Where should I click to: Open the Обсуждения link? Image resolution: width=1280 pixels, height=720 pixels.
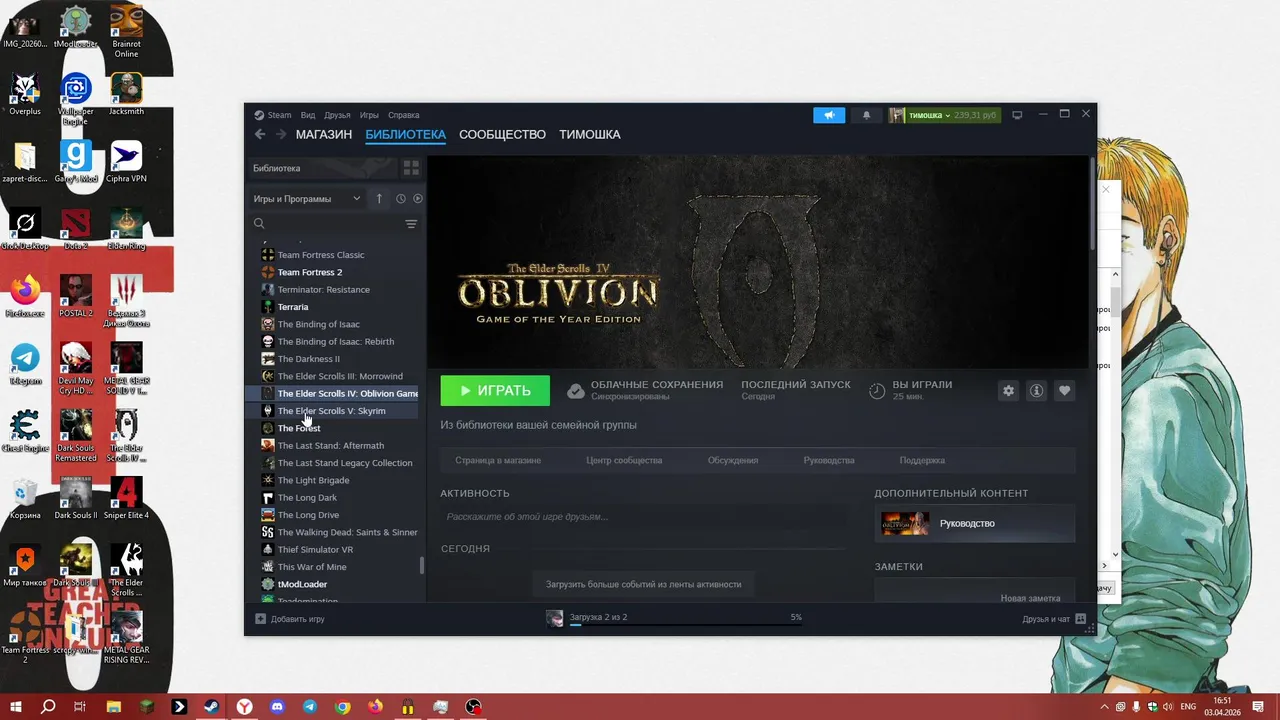click(733, 460)
